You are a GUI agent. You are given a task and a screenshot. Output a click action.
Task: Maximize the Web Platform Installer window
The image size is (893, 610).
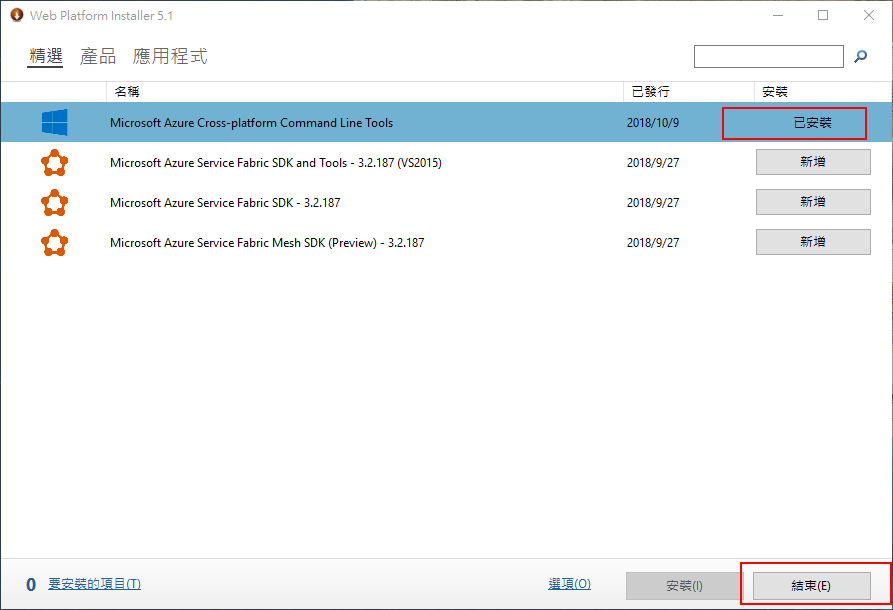point(823,15)
